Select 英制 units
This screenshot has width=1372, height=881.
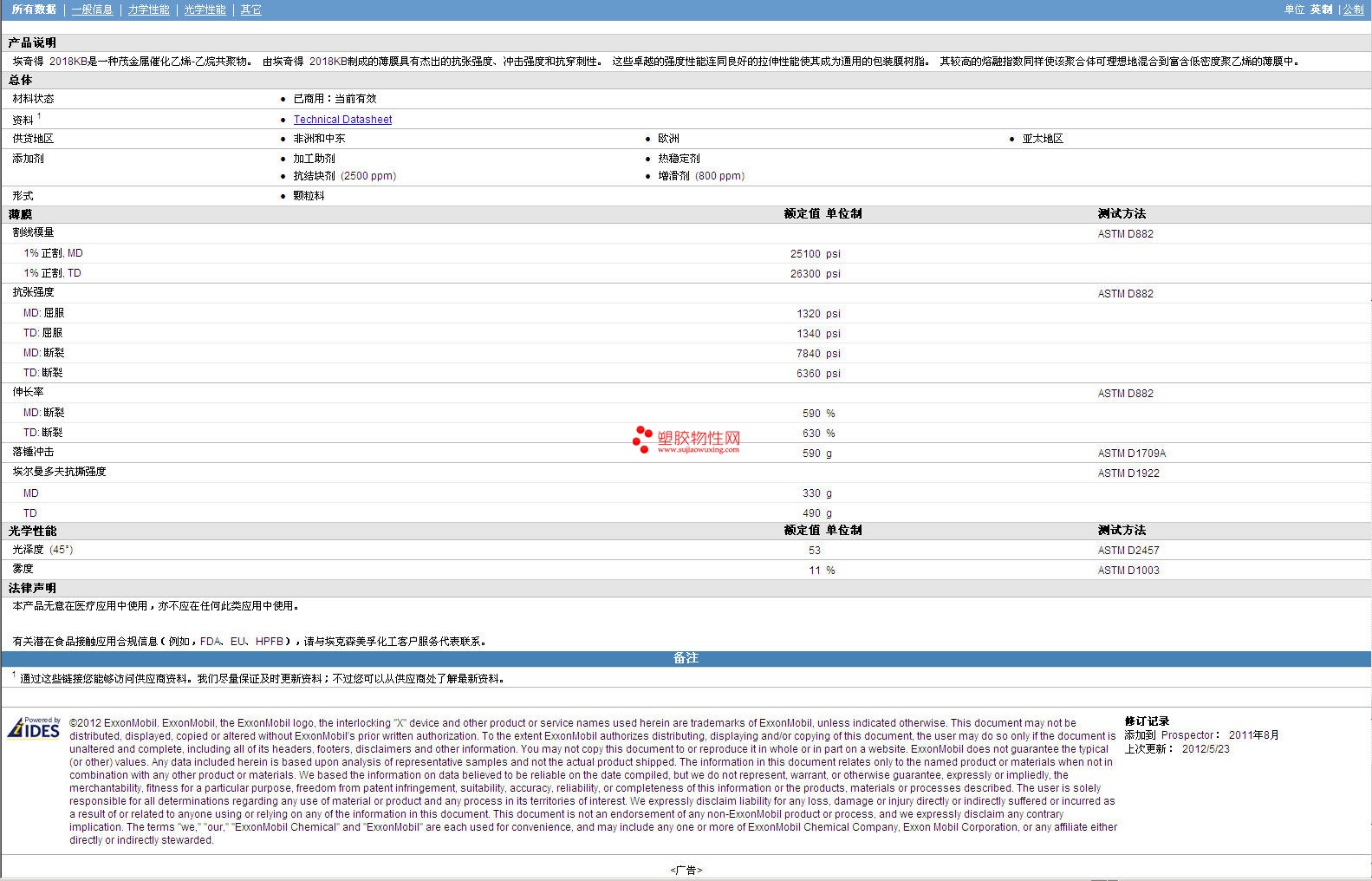(x=1321, y=10)
